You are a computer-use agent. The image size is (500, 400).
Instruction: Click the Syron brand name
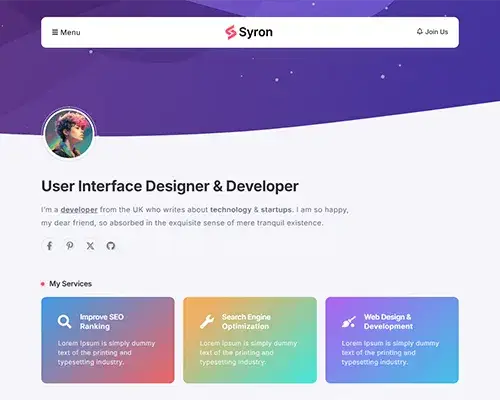256,32
